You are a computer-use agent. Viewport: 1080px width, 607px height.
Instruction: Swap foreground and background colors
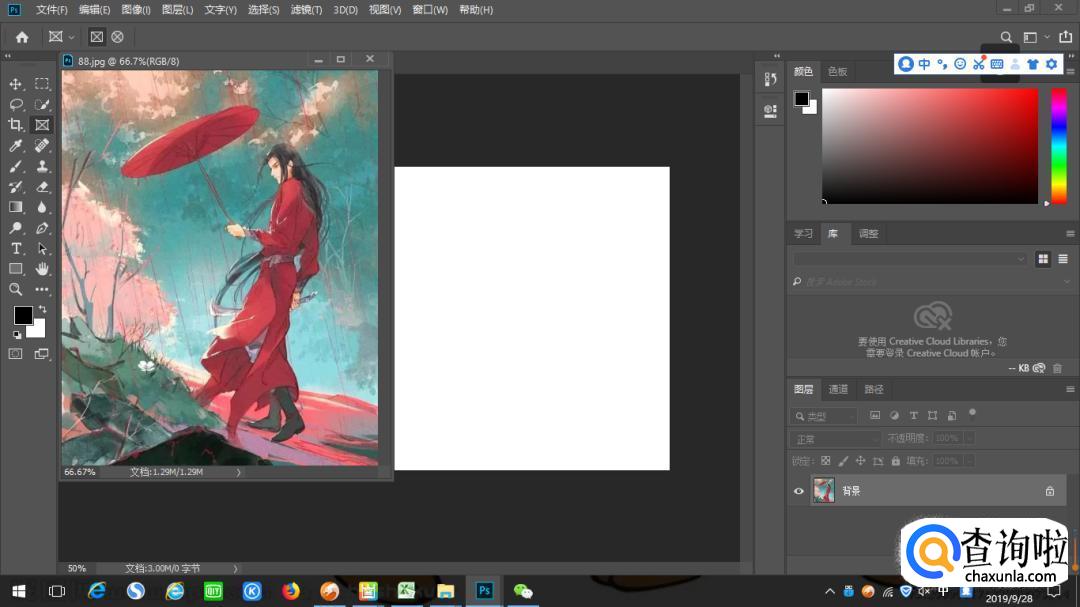click(x=43, y=309)
